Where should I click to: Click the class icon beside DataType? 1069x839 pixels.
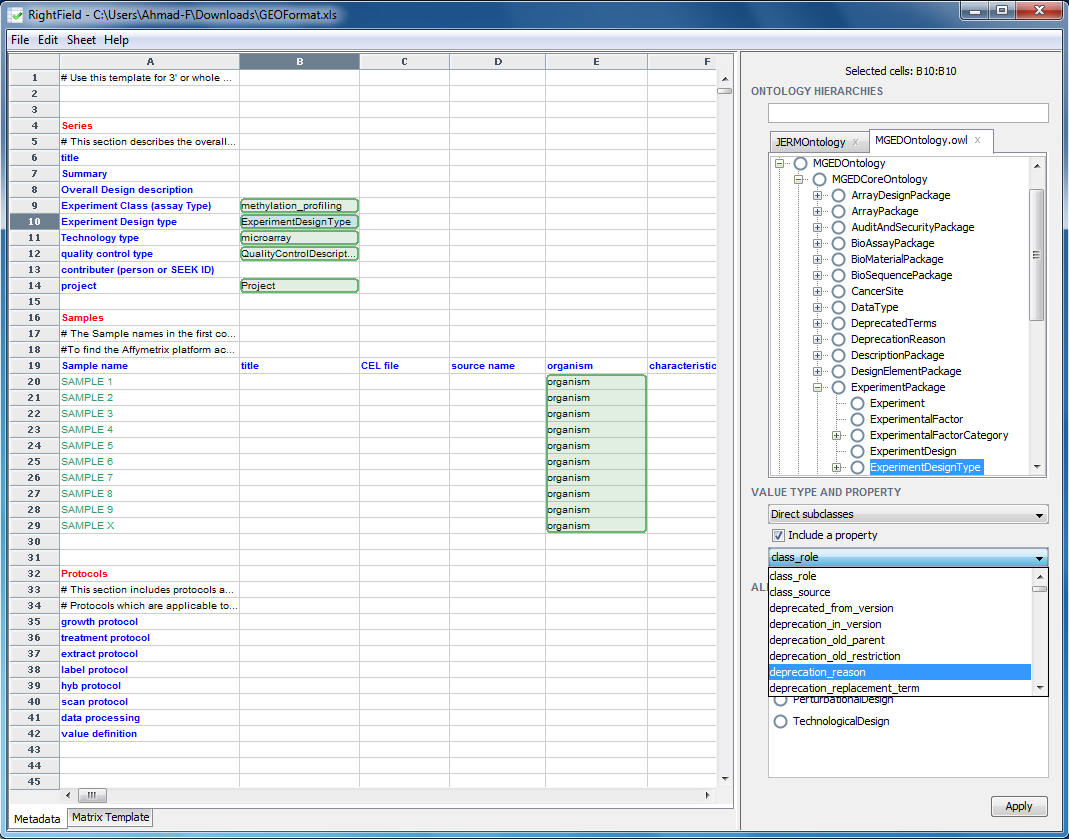[838, 307]
